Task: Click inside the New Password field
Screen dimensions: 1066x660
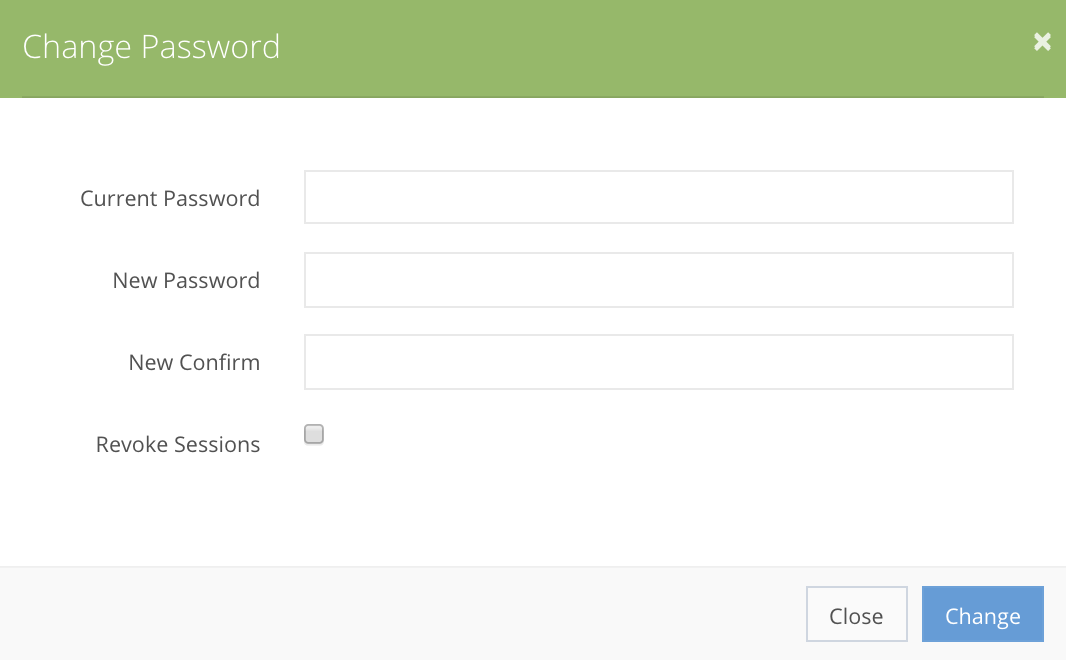Action: [658, 280]
